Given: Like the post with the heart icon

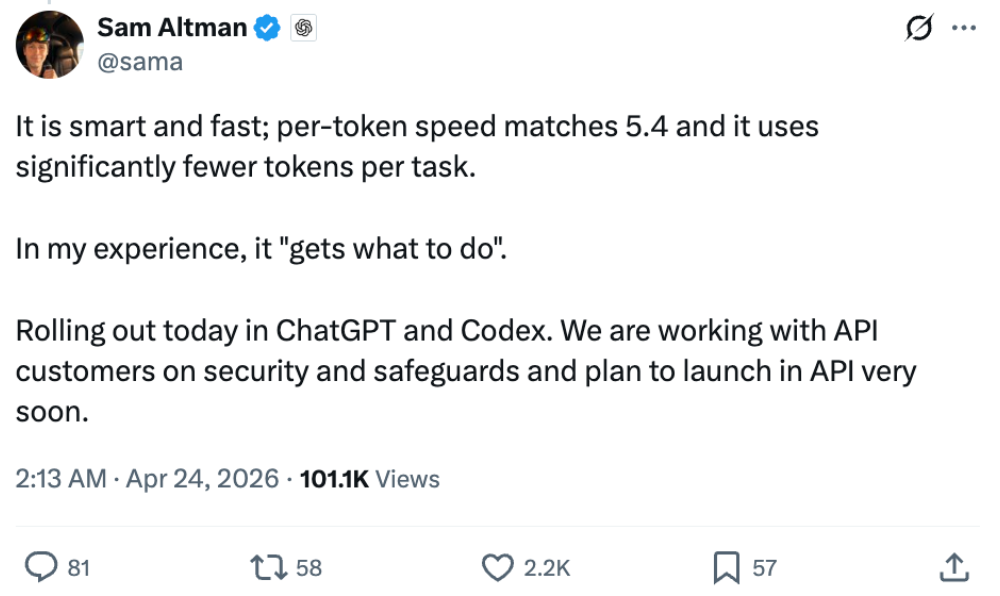Looking at the screenshot, I should coord(497,567).
